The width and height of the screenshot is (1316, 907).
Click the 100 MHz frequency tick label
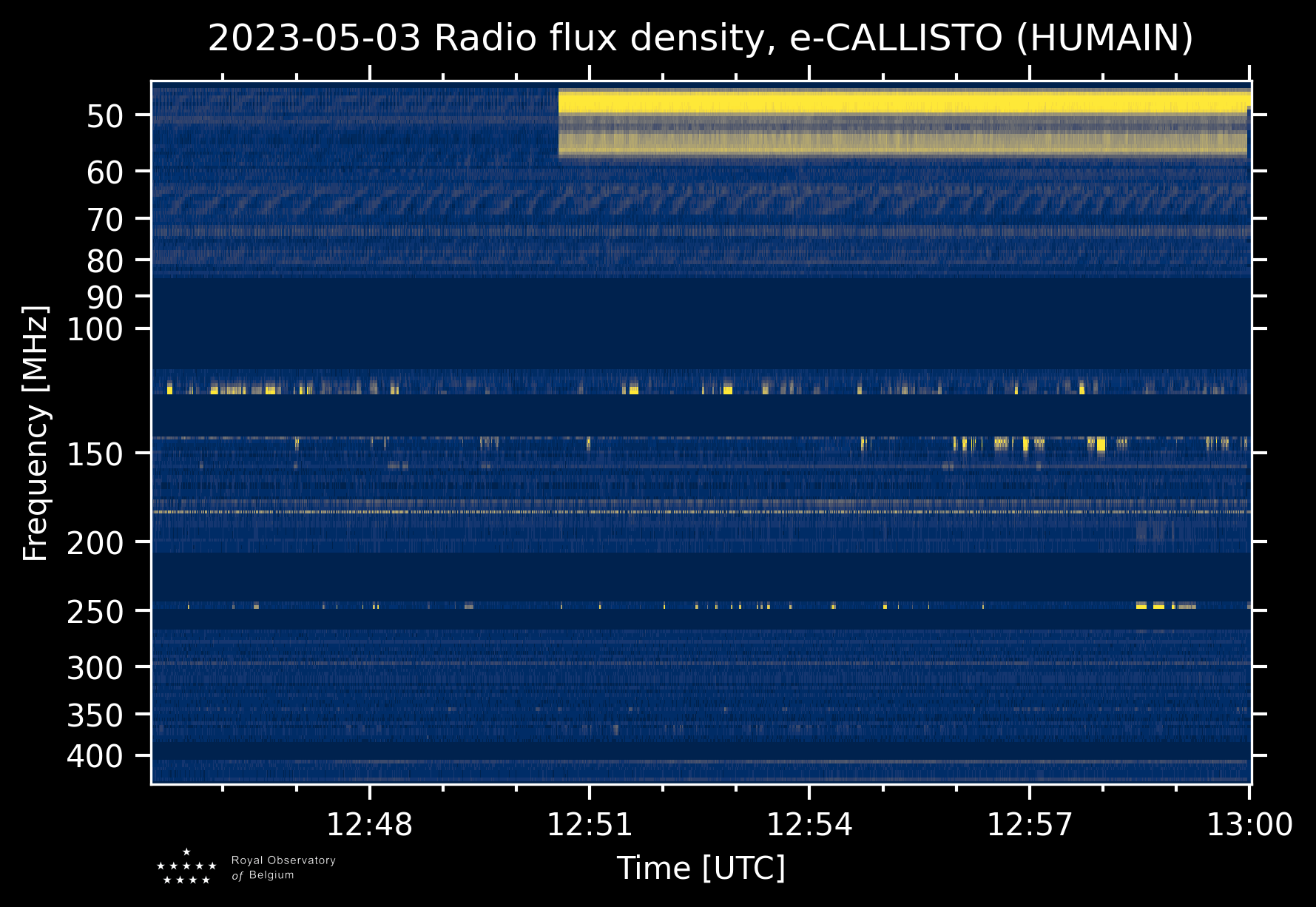point(95,329)
